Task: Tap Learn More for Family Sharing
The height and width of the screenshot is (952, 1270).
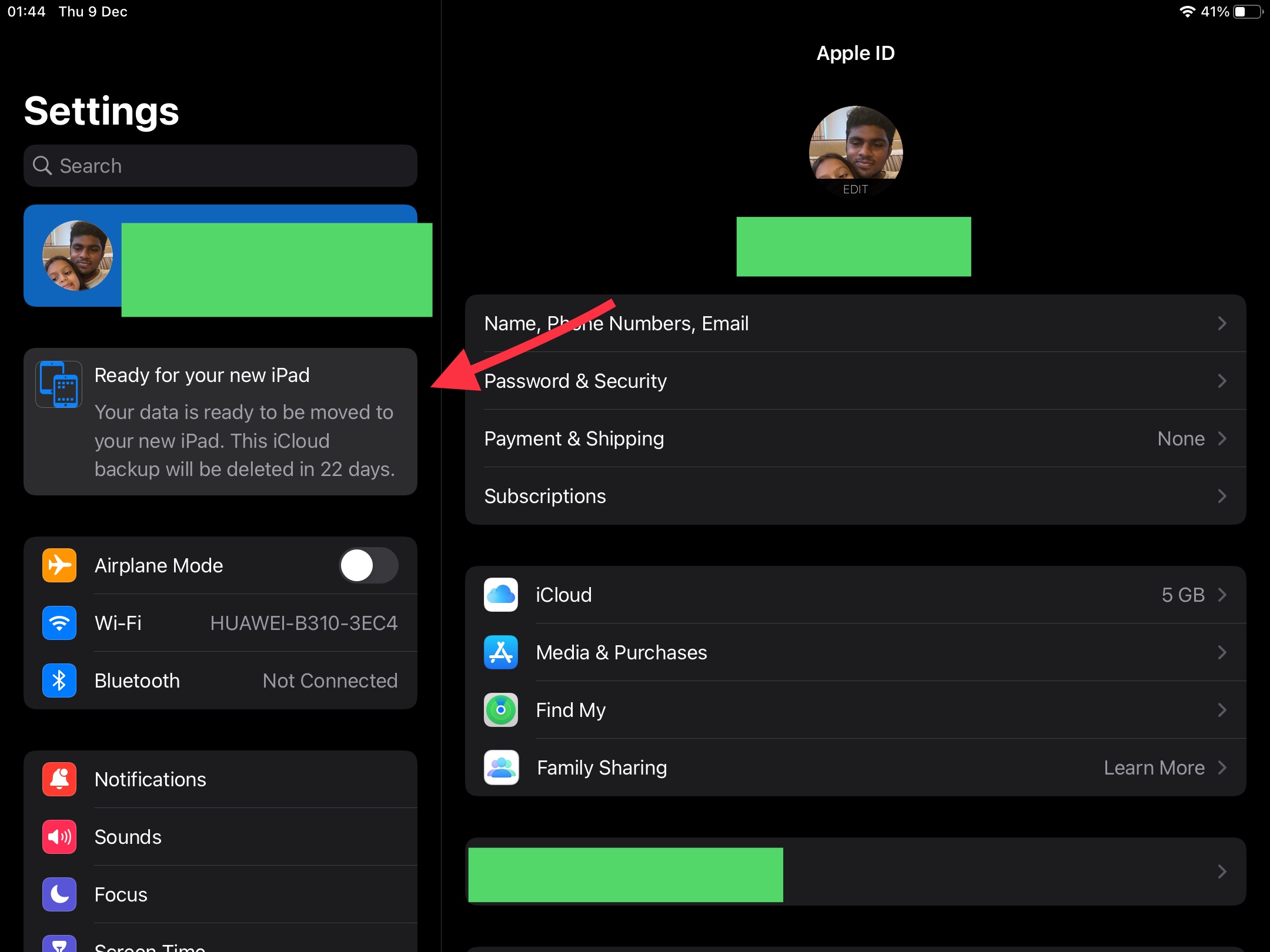Action: pos(1154,767)
